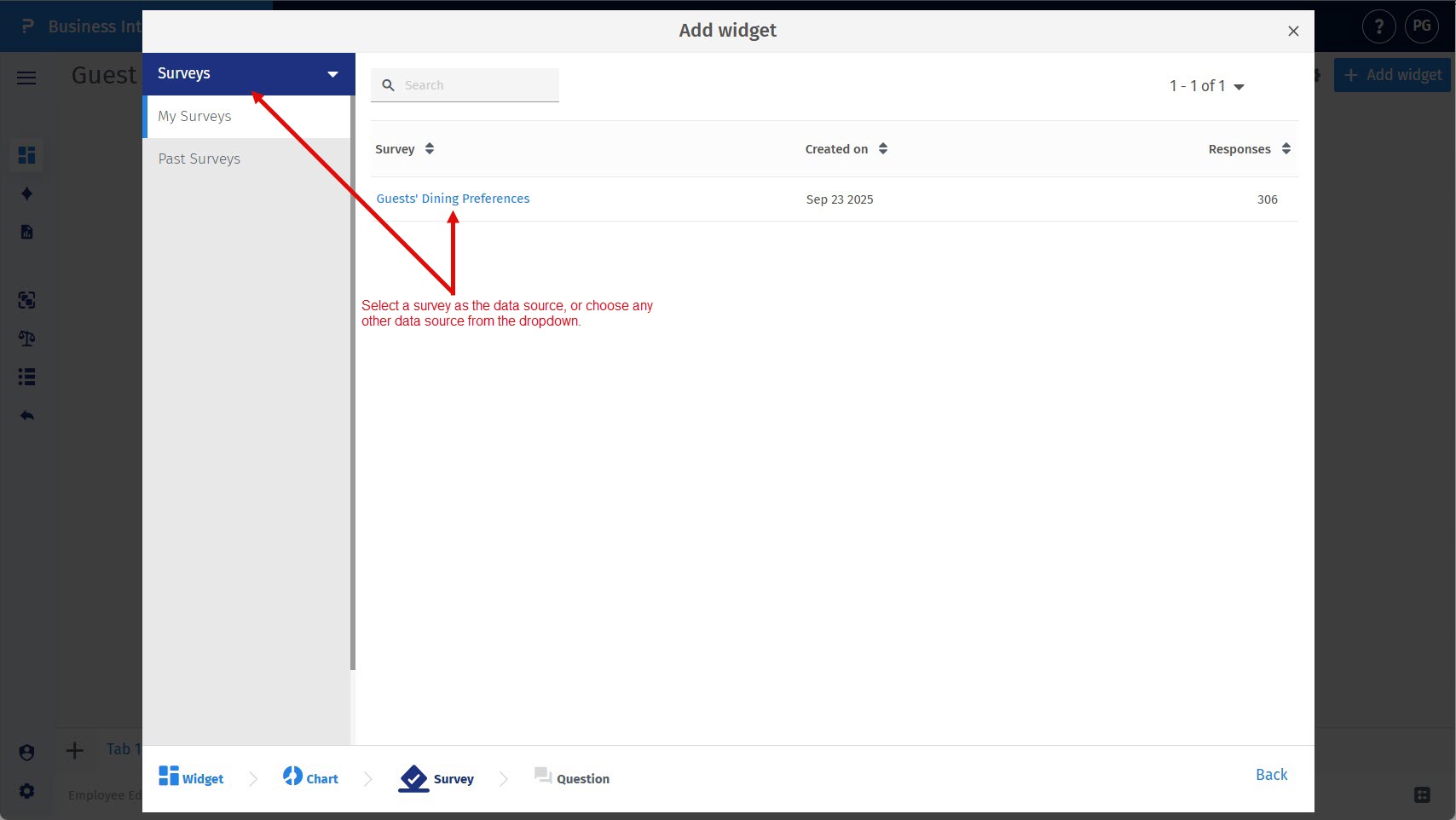Select the dashboard widgets icon in sidebar

click(26, 155)
